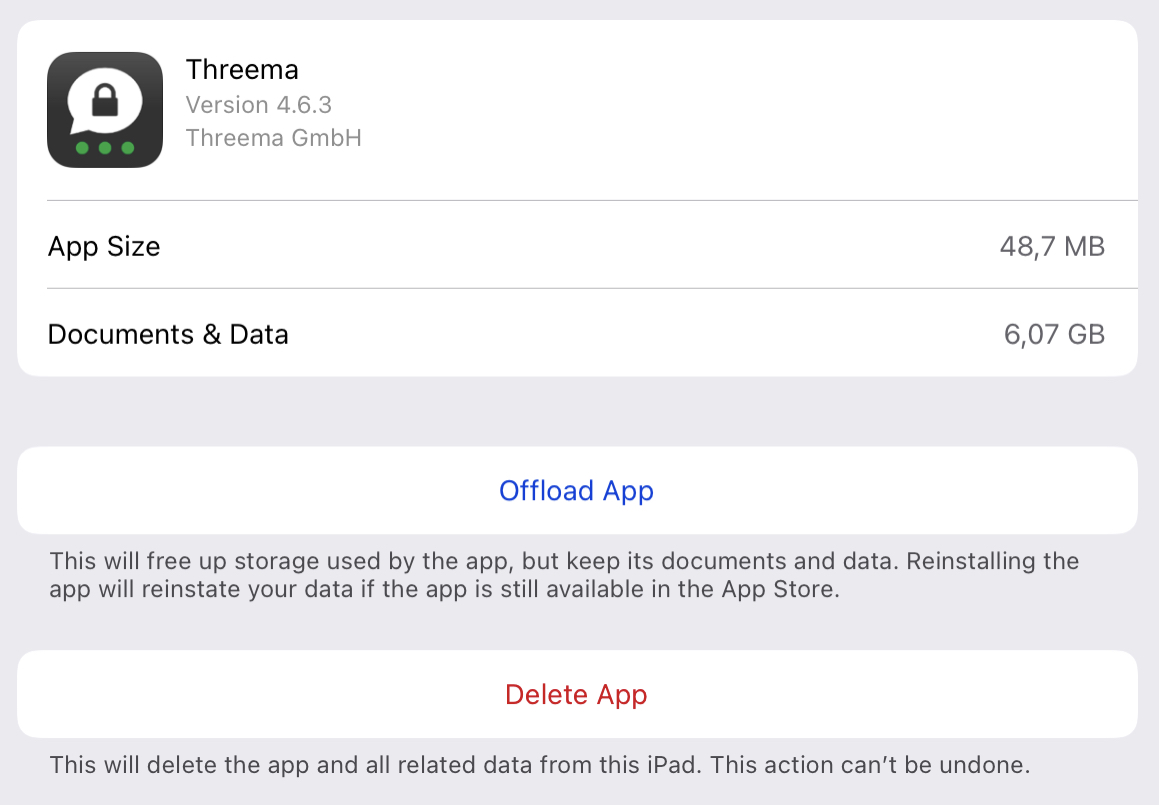Click the left green dot on Threema icon
Viewport: 1159px width, 805px height.
[83, 148]
